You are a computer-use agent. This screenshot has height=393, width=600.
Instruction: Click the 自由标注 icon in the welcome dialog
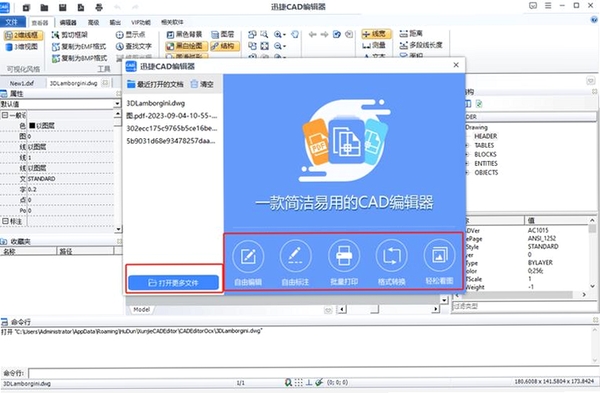click(295, 256)
